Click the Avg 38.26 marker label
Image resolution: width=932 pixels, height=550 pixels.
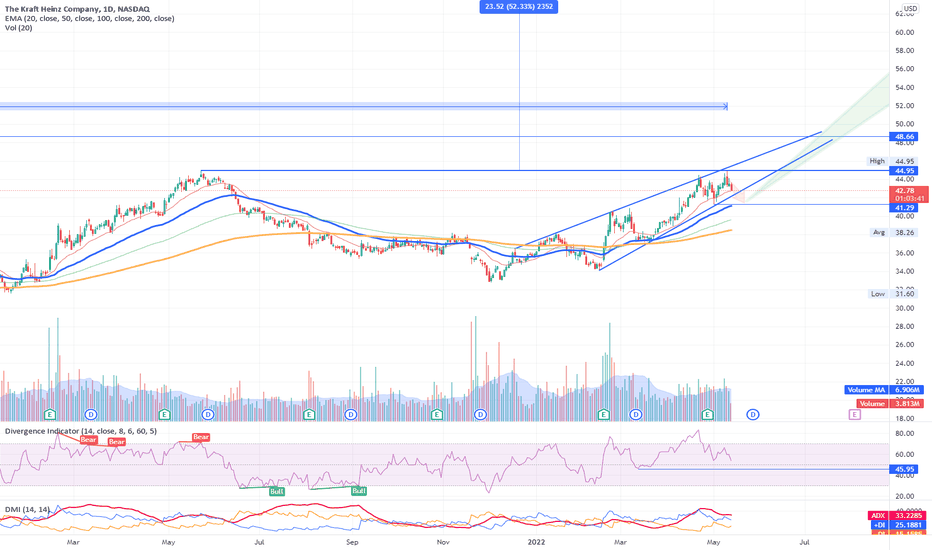coord(893,232)
